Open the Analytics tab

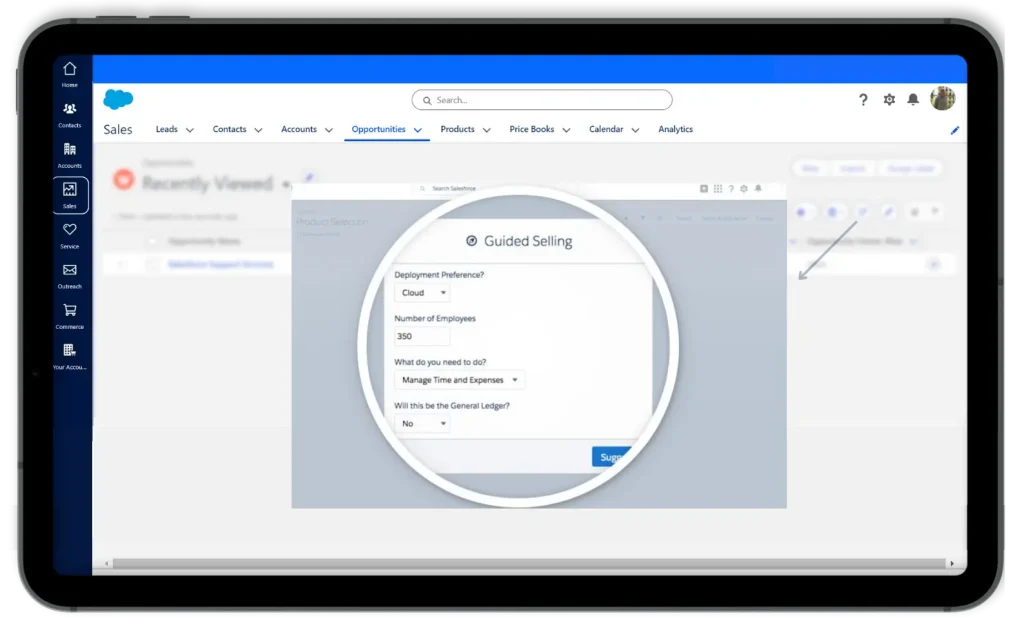[x=675, y=129]
